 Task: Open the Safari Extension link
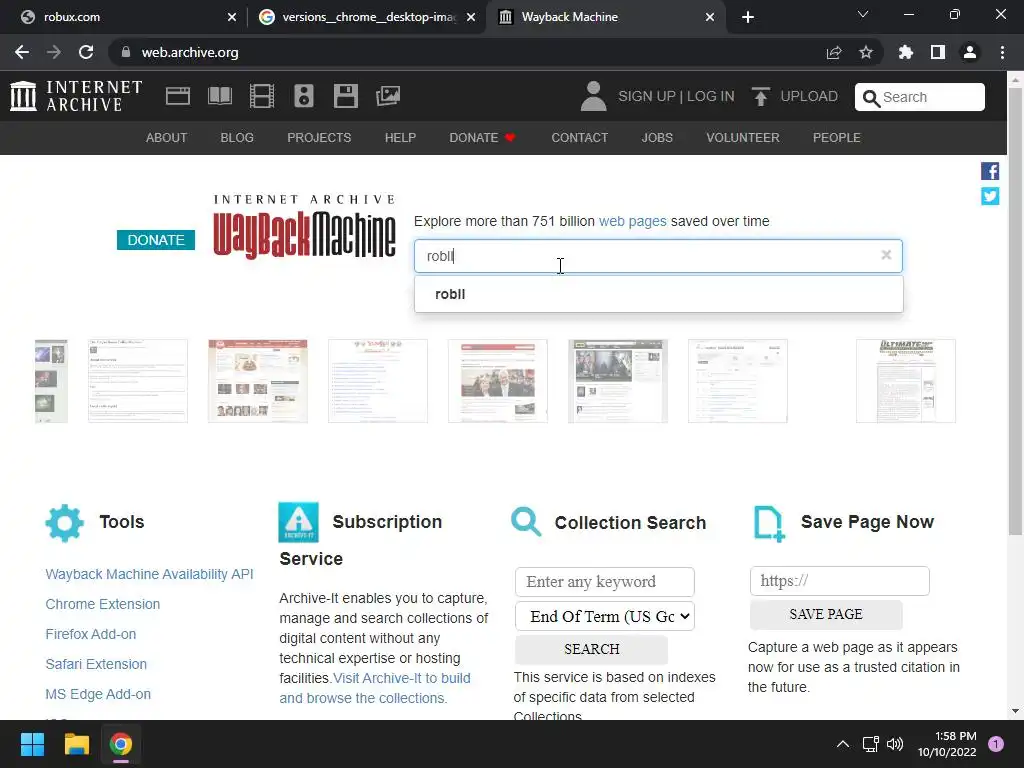click(x=96, y=664)
